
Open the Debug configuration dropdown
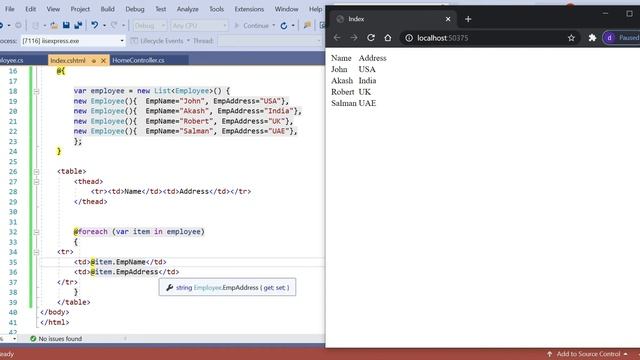[150, 26]
